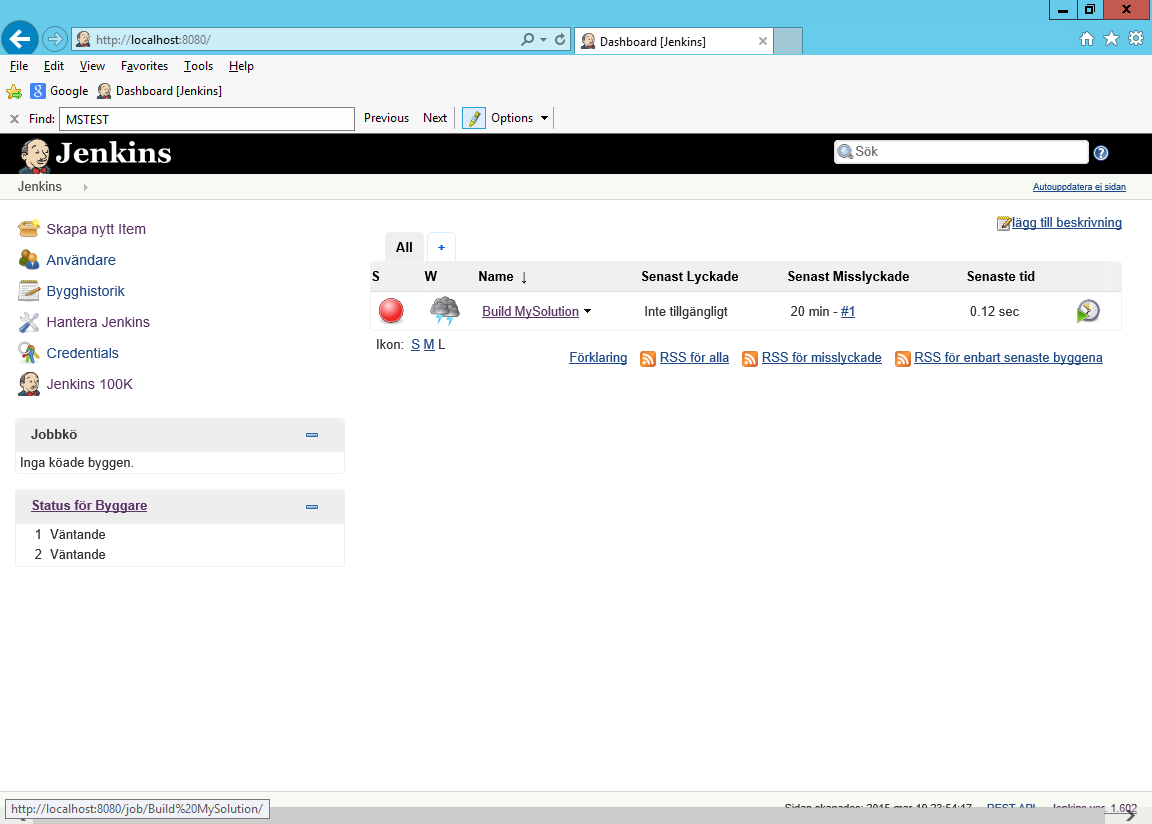Screen dimensions: 1152x824
Task: Click the red failed status ball
Action: point(391,311)
